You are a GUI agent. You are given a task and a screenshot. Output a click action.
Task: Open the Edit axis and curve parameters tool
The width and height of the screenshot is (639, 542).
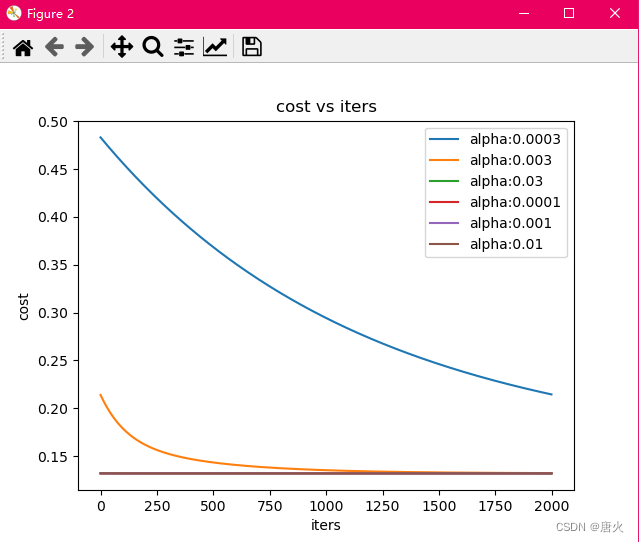point(215,46)
